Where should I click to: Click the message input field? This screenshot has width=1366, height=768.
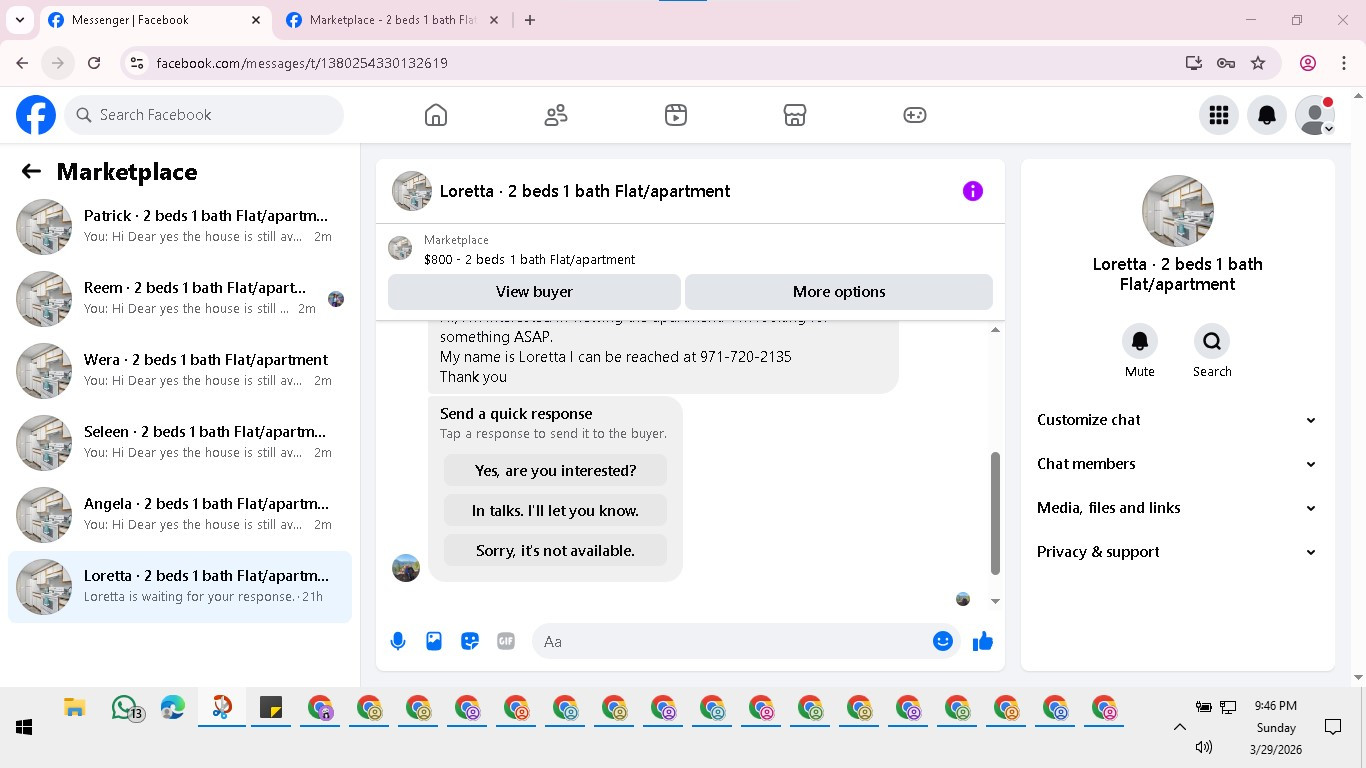point(745,641)
